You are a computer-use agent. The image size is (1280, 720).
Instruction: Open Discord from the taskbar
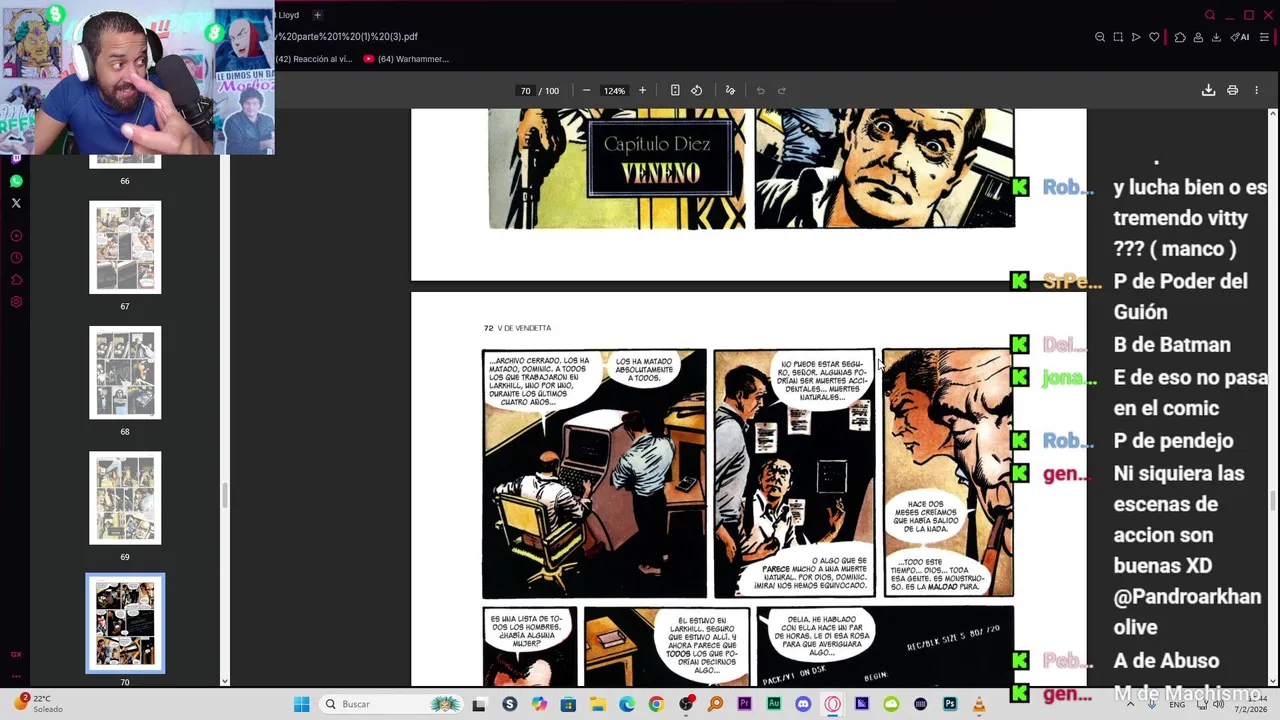coord(803,704)
